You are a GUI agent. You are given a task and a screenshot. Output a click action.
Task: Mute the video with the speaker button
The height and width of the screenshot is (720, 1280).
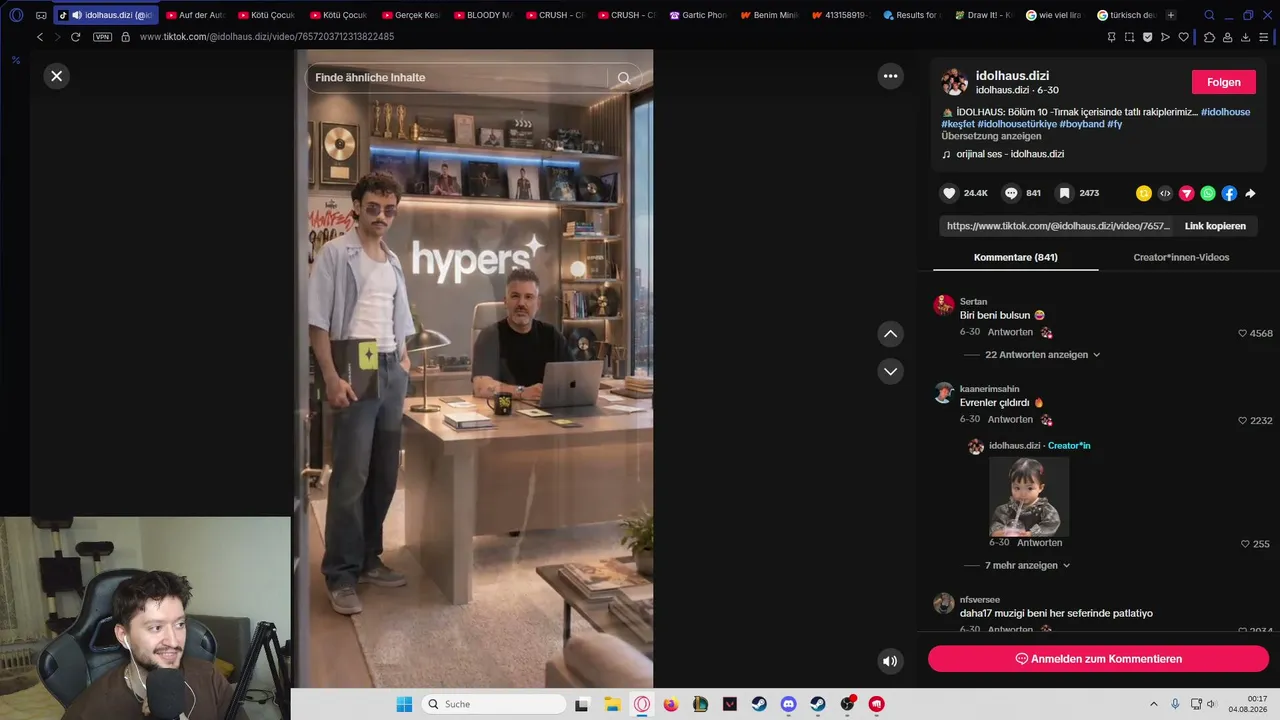pos(890,661)
